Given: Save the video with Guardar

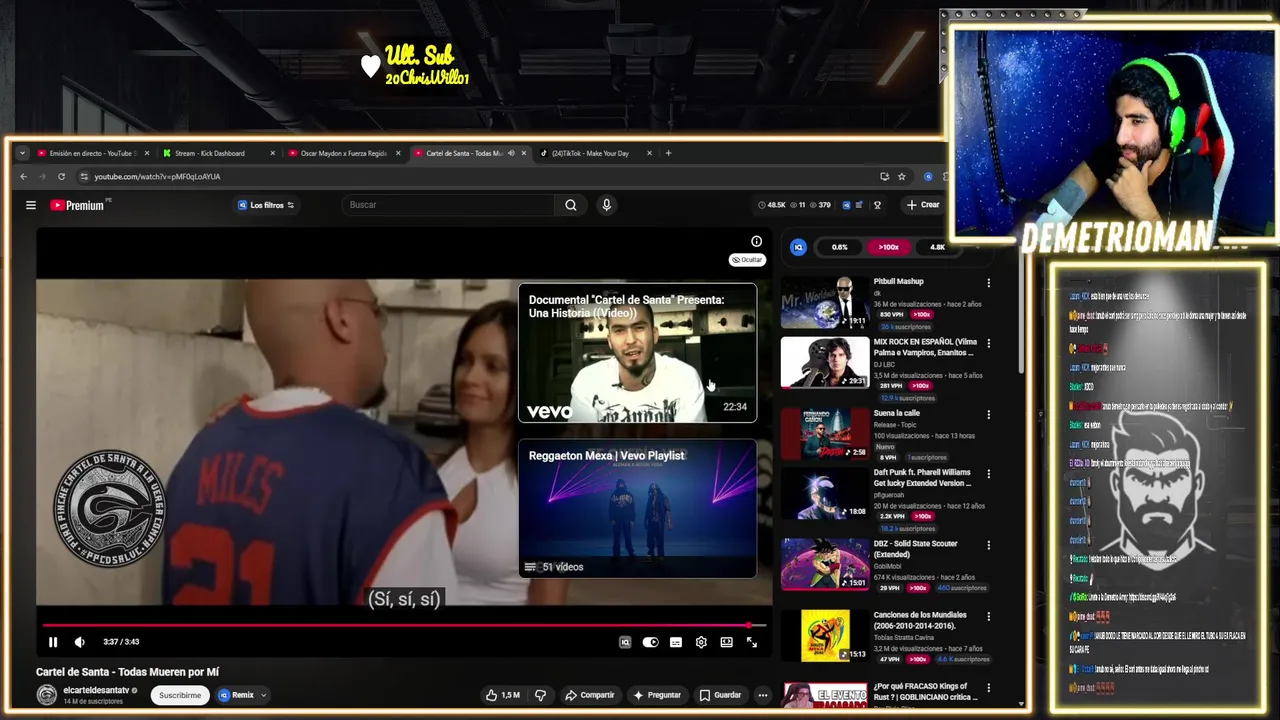Looking at the screenshot, I should [x=720, y=695].
